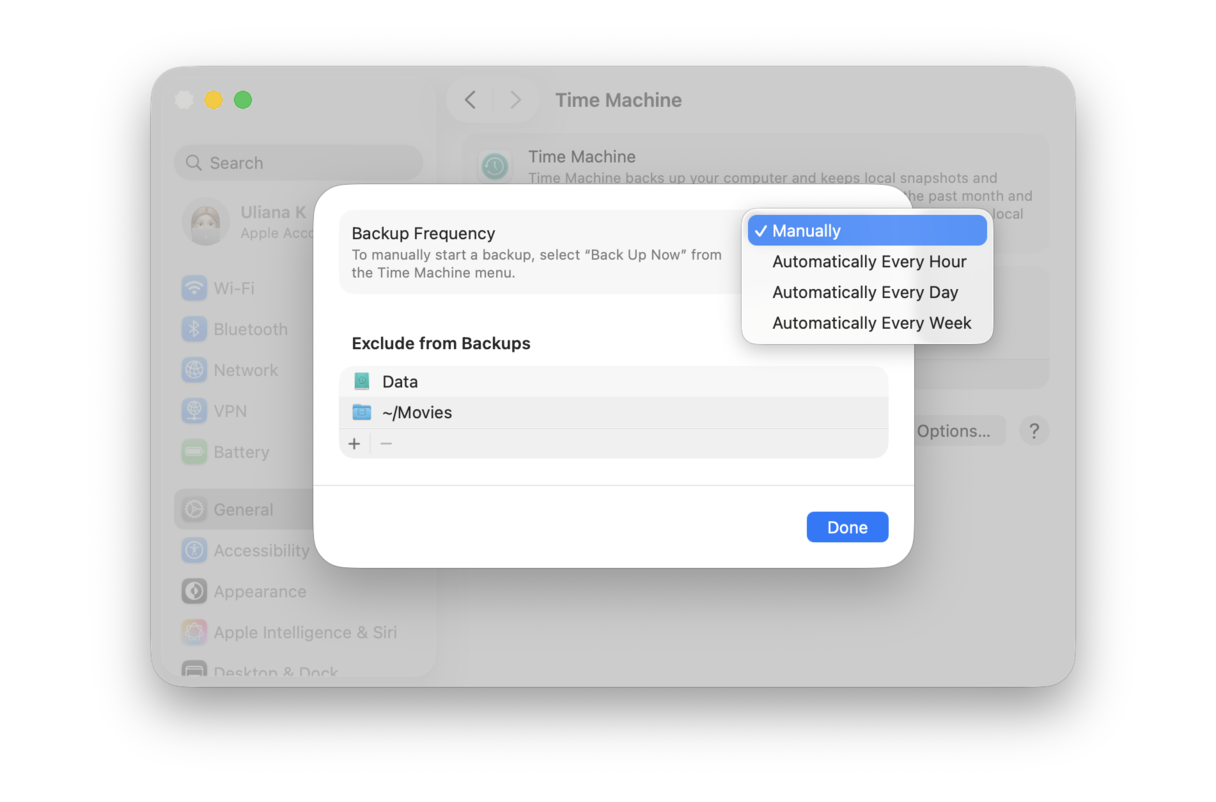Click the Network sidebar icon

coord(193,370)
